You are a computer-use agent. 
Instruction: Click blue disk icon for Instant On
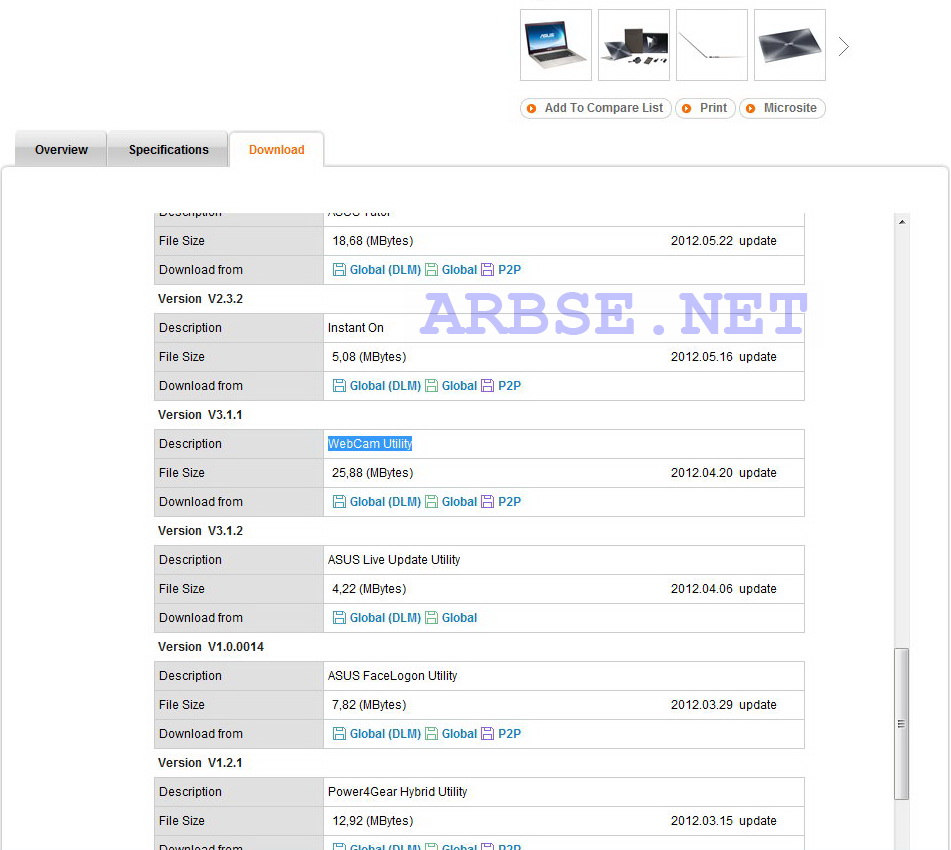point(340,386)
